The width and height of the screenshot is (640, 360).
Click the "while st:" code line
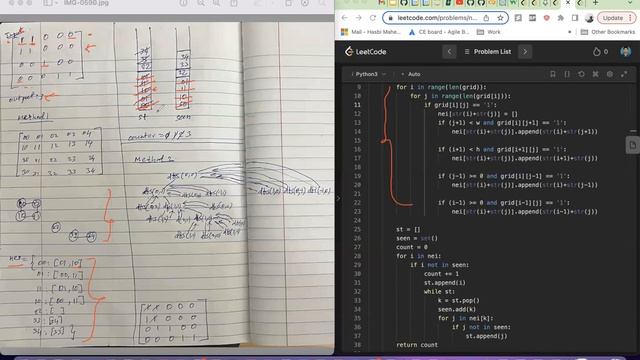coord(438,291)
